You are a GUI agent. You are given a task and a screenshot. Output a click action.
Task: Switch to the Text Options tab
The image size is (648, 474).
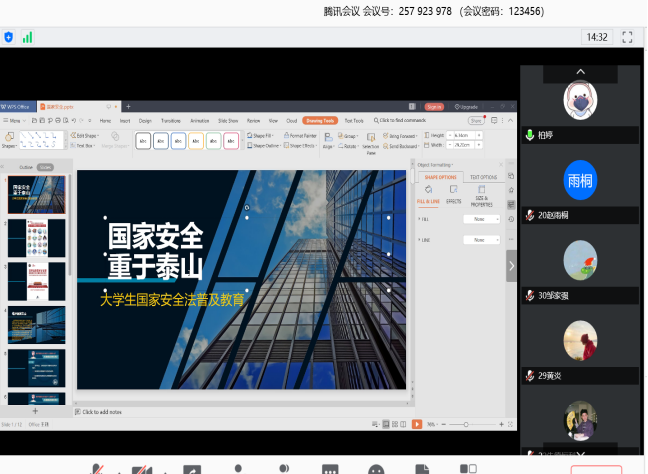click(x=483, y=177)
